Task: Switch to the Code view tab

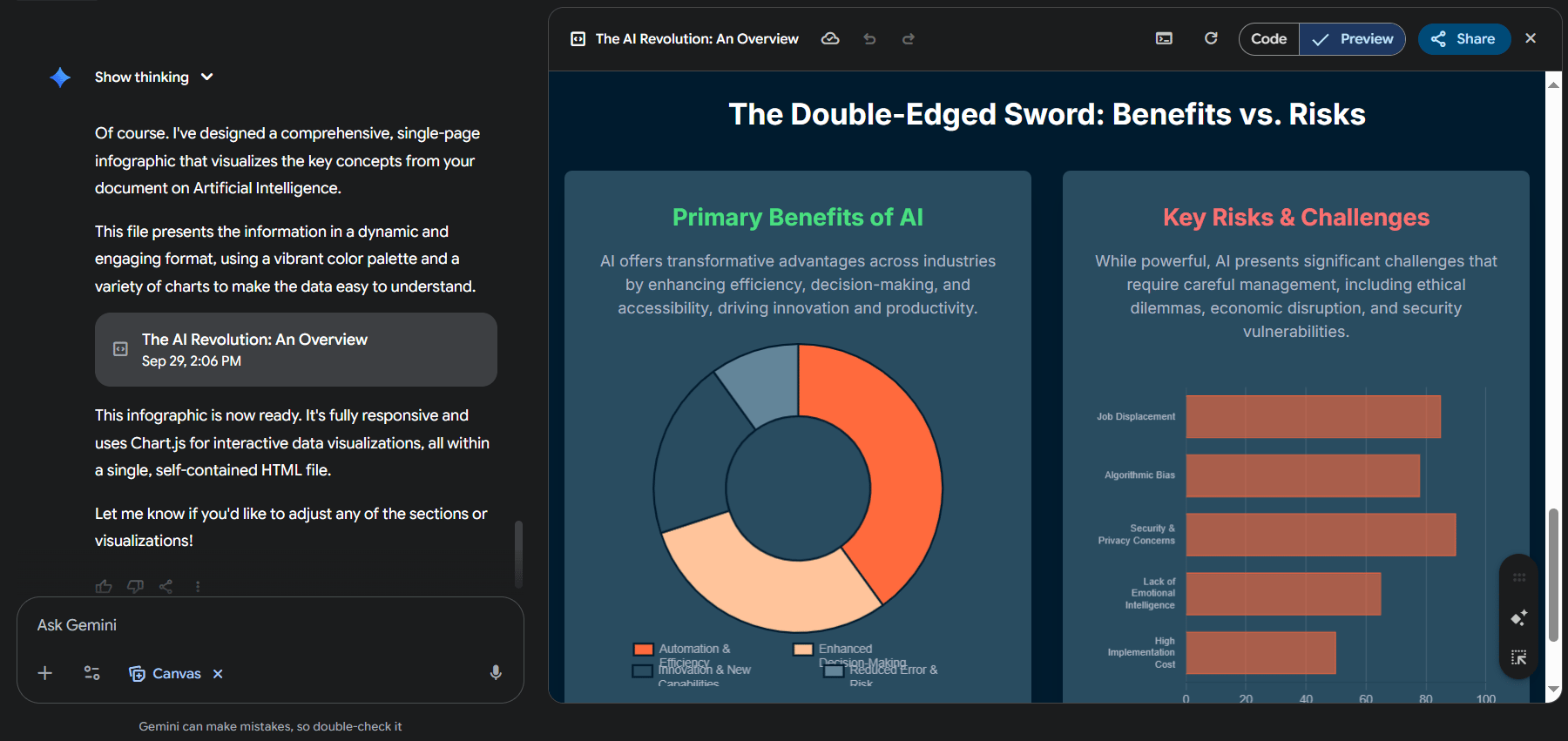Action: (x=1268, y=39)
